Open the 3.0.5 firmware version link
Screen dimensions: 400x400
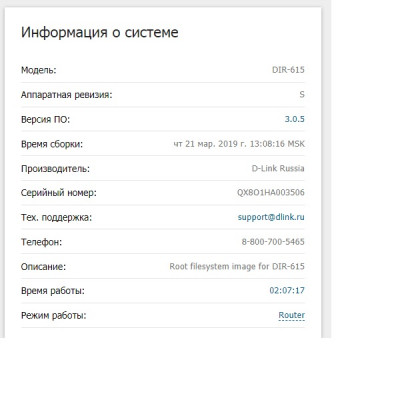tap(294, 119)
